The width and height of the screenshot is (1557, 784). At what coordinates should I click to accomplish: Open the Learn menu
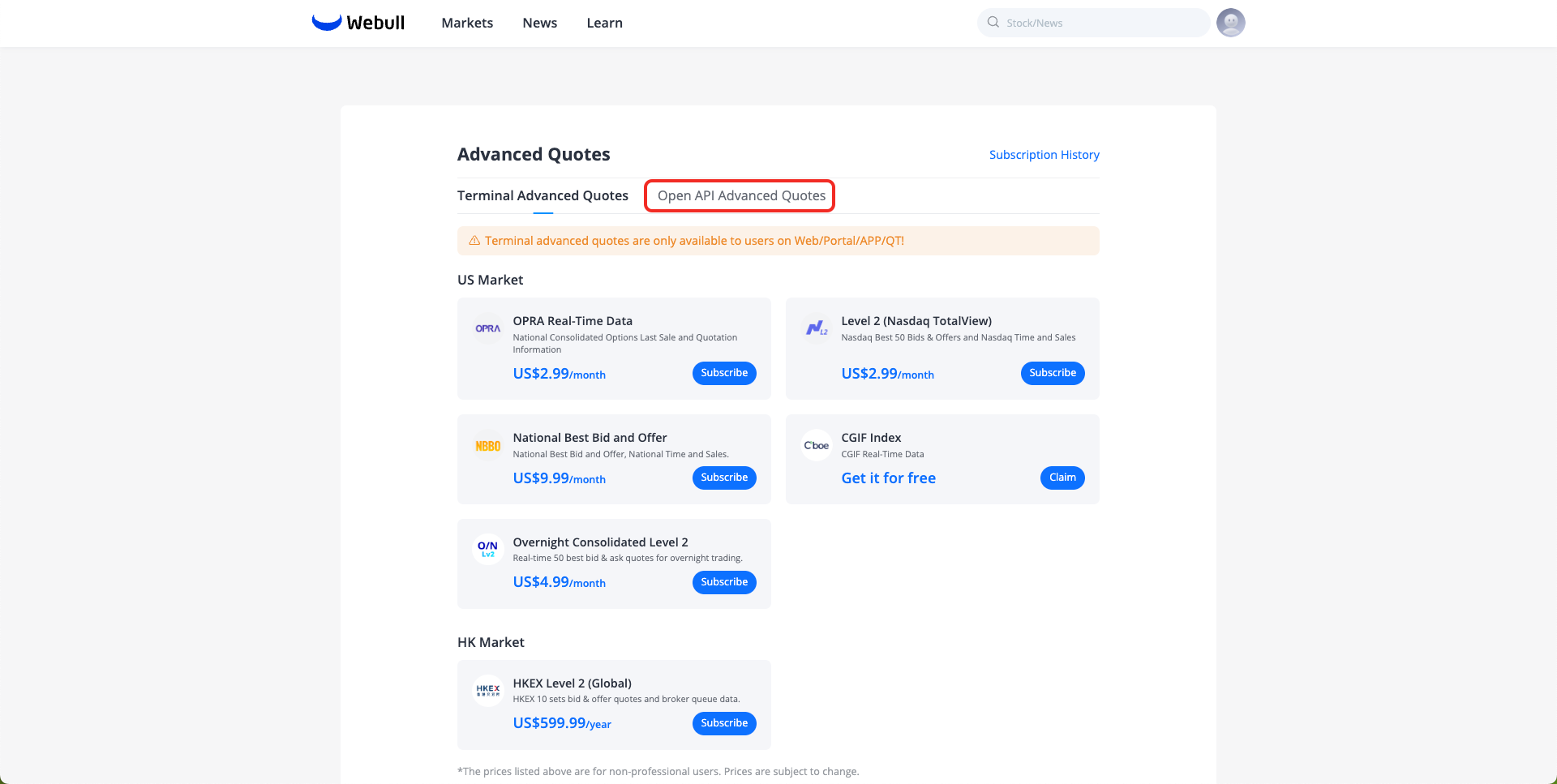click(x=605, y=23)
